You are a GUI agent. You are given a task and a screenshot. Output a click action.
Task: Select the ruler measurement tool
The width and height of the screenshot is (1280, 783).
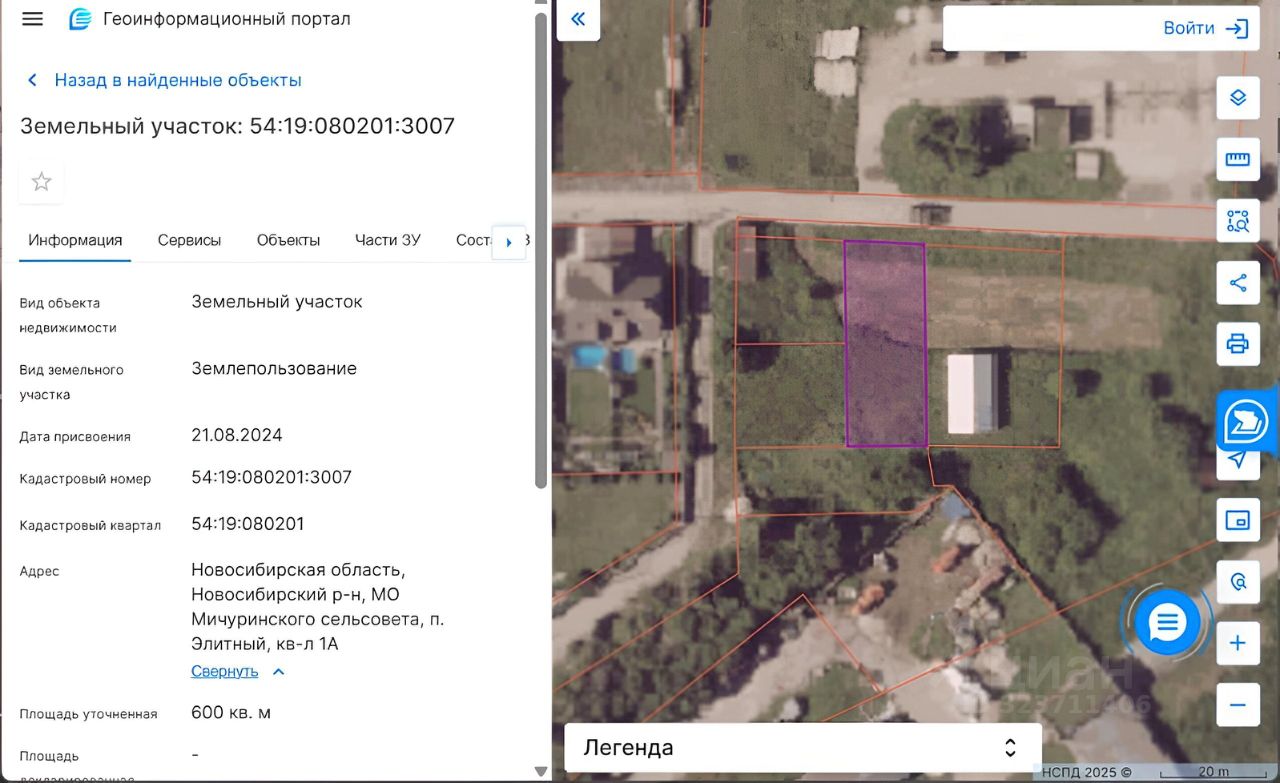click(1237, 159)
